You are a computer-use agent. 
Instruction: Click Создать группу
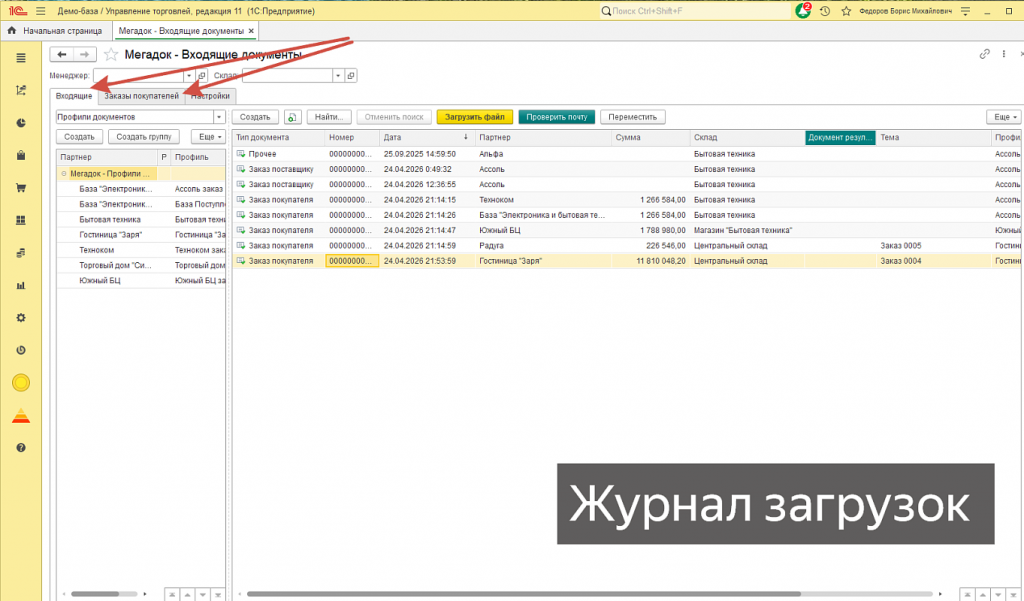tap(144, 137)
